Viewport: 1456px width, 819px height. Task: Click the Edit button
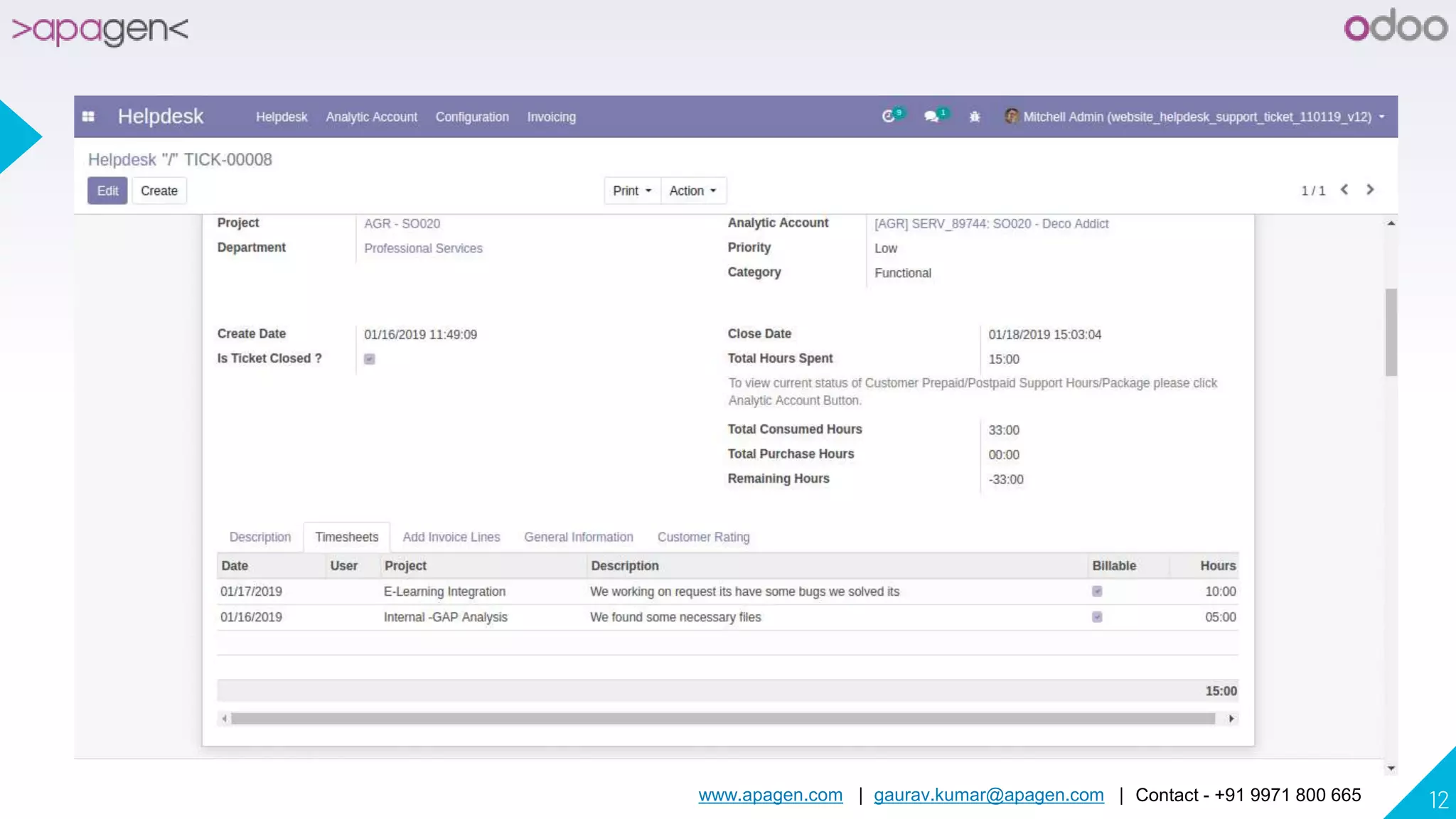coord(107,191)
